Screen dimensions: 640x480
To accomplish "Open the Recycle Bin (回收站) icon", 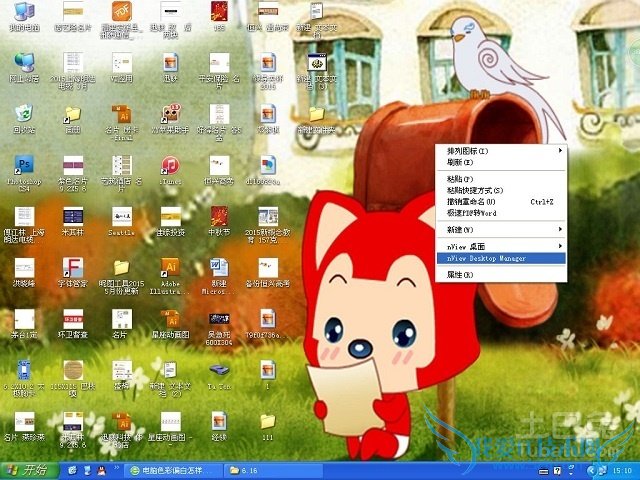I will (x=24, y=114).
